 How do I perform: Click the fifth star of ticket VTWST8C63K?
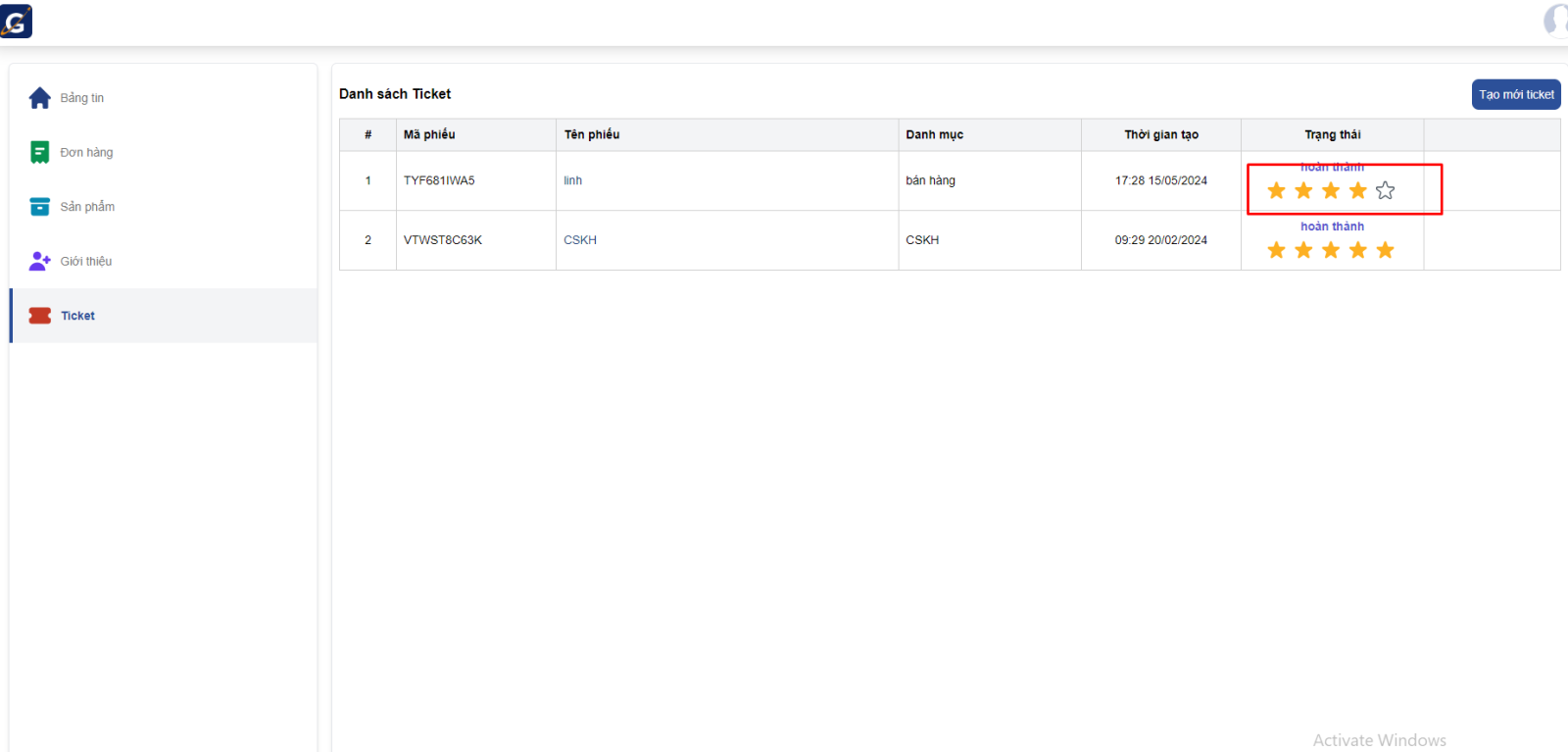click(1385, 251)
